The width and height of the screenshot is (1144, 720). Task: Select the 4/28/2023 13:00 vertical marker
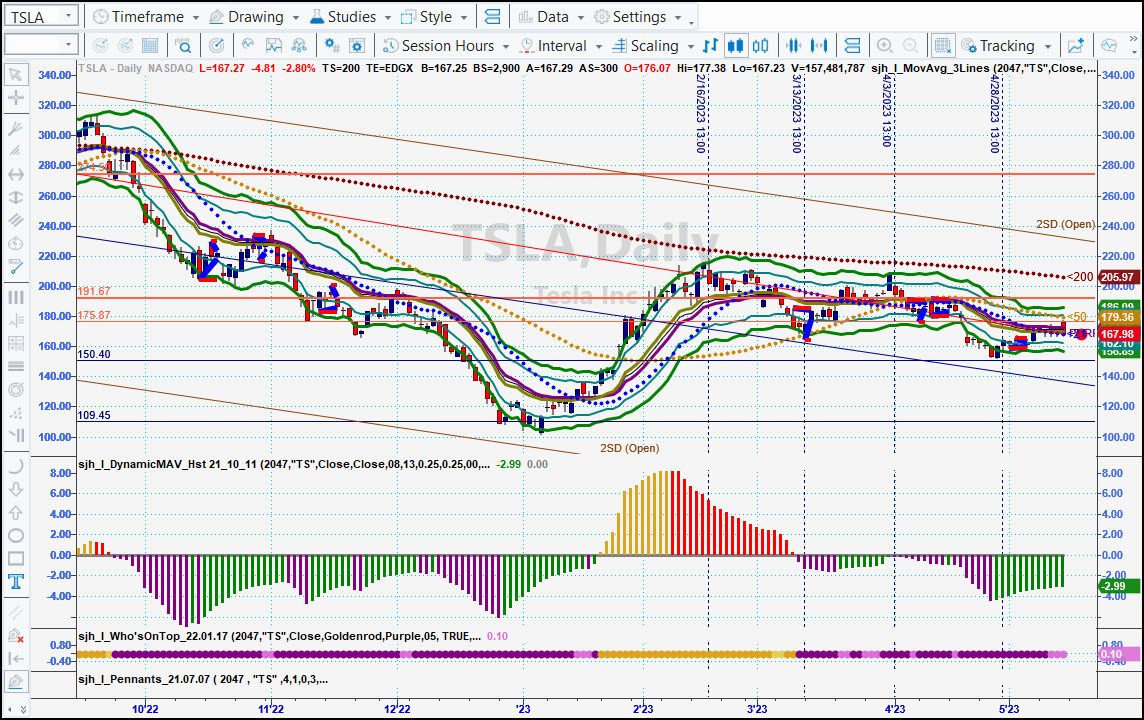coord(995,113)
